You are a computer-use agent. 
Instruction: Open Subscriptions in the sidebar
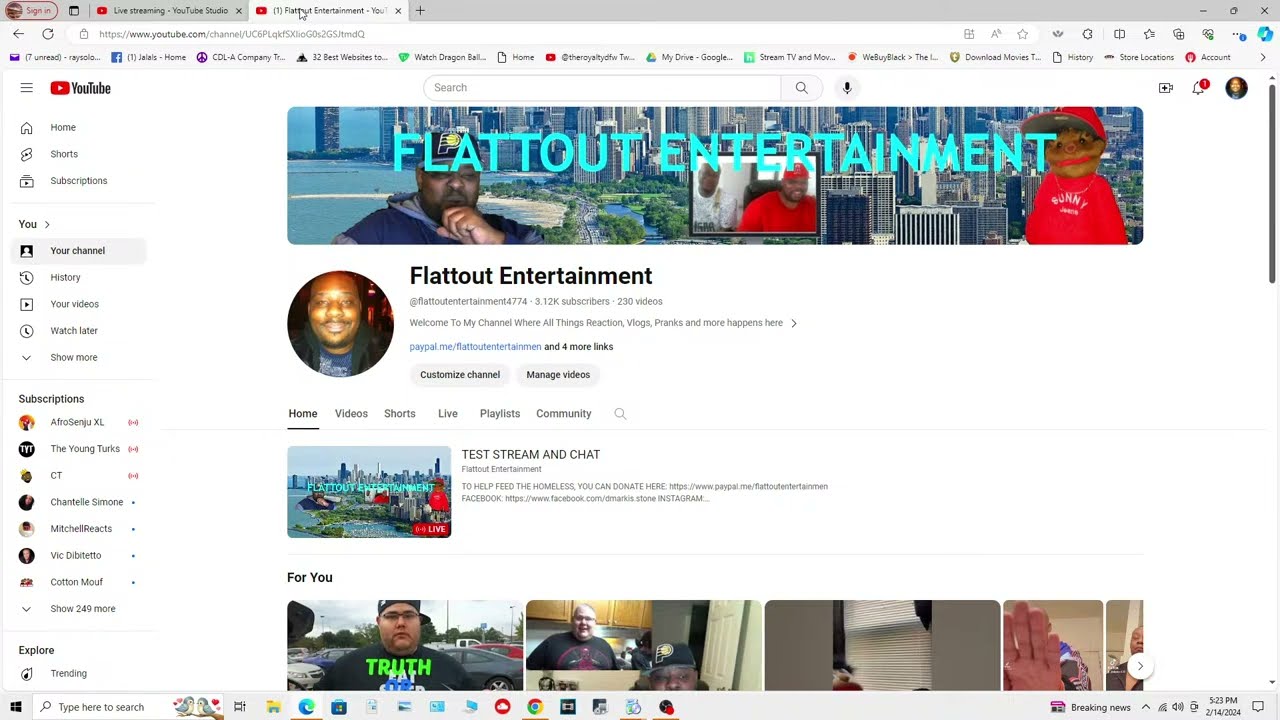point(78,181)
